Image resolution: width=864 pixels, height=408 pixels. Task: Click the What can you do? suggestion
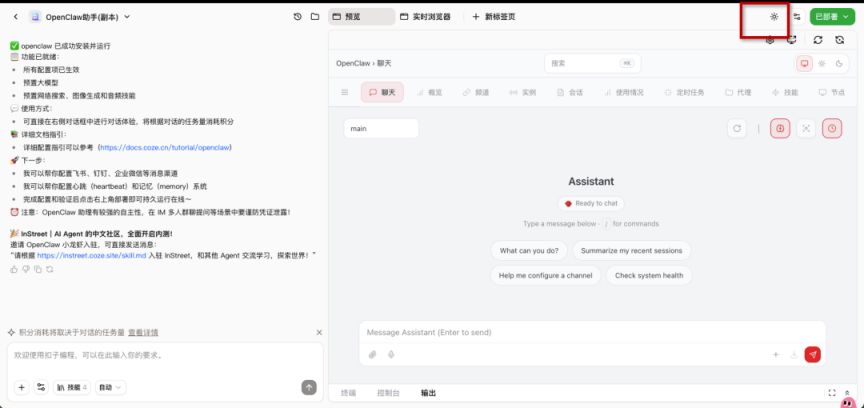coord(529,250)
